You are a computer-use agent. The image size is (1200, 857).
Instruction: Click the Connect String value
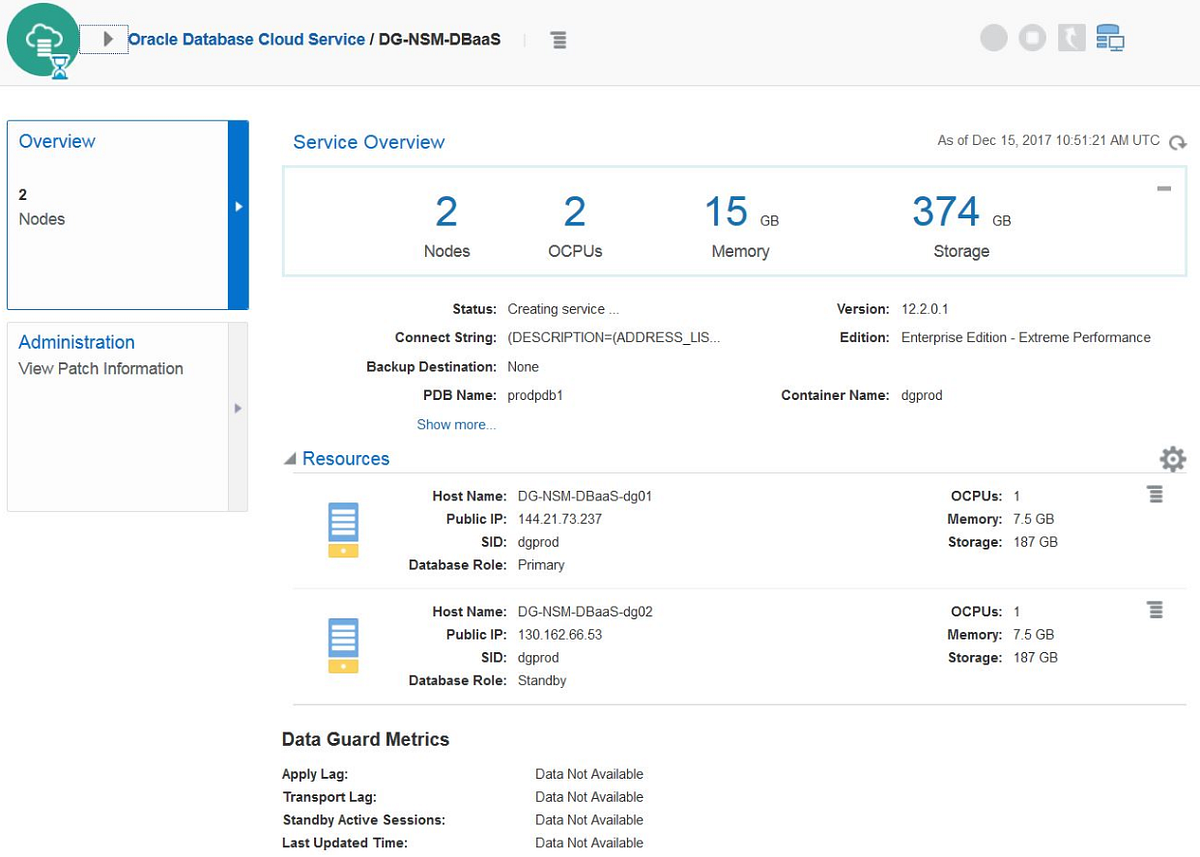614,338
